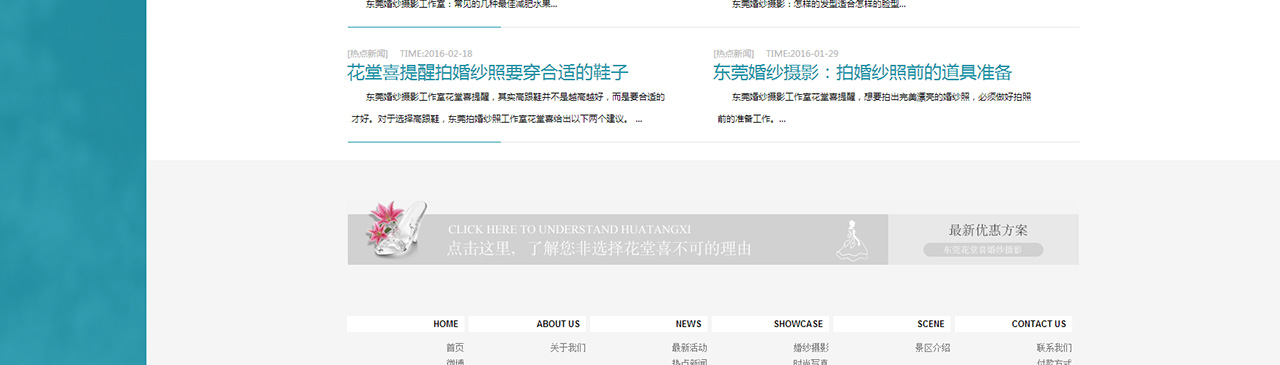Screen dimensions: 1280x365
Task: Open article 东莞婚纱摄影：拍婚纱照前的道具准备
Action: point(862,73)
